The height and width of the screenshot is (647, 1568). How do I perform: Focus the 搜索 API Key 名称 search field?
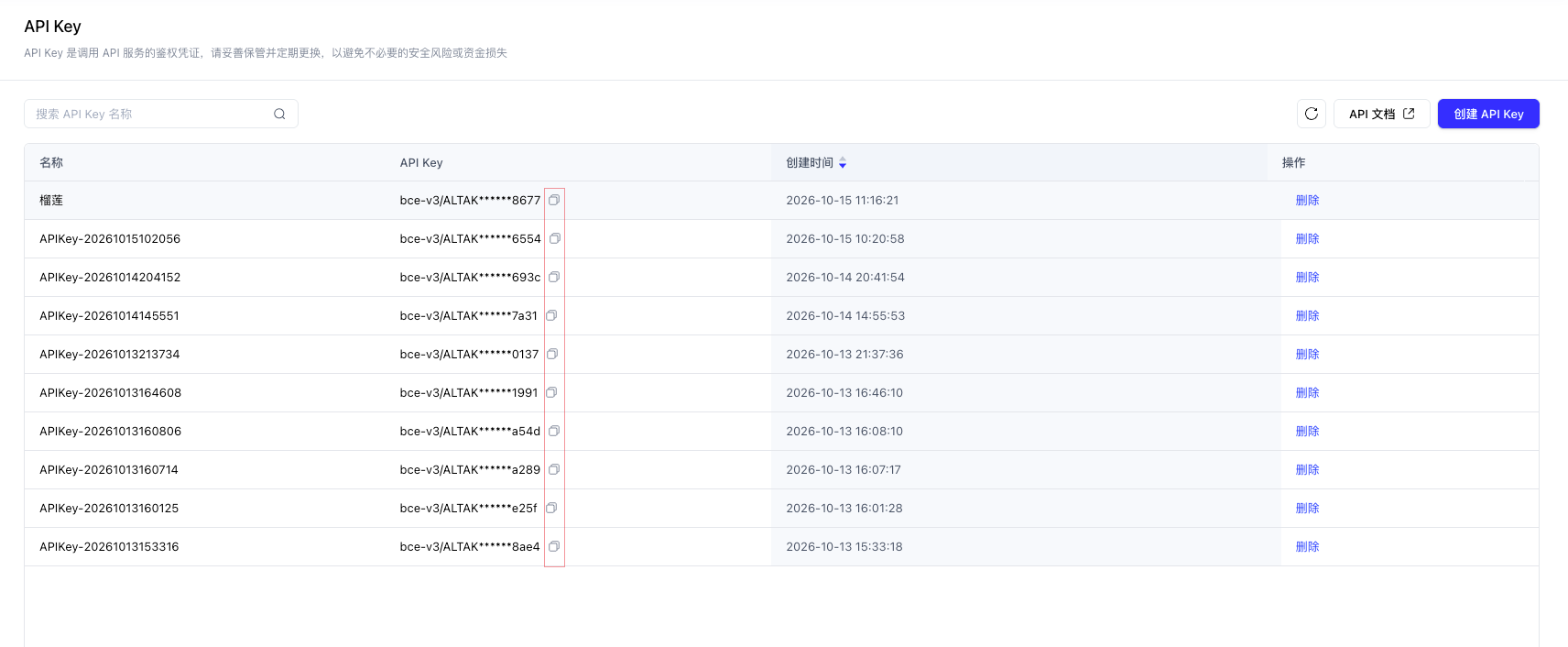click(161, 114)
